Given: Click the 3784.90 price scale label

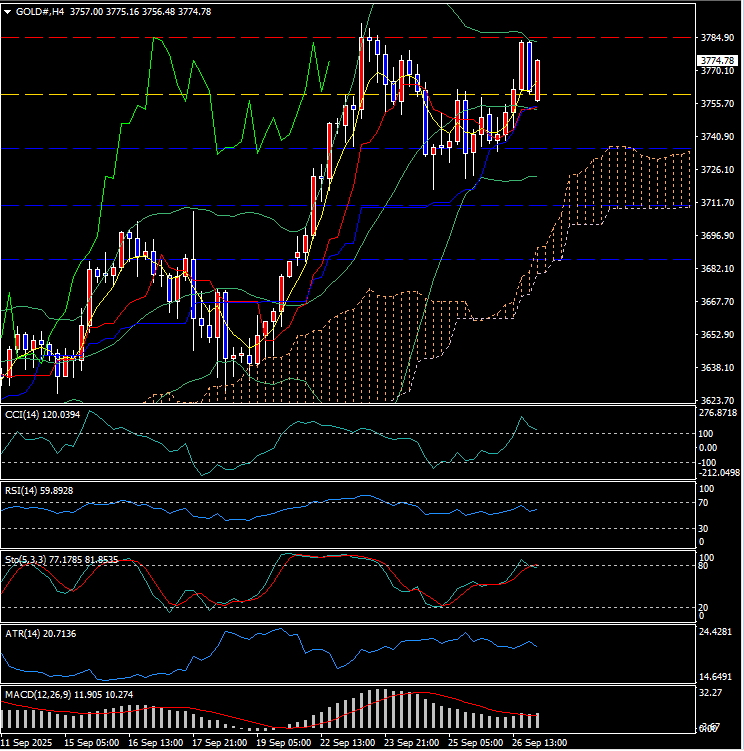Looking at the screenshot, I should 718,38.
